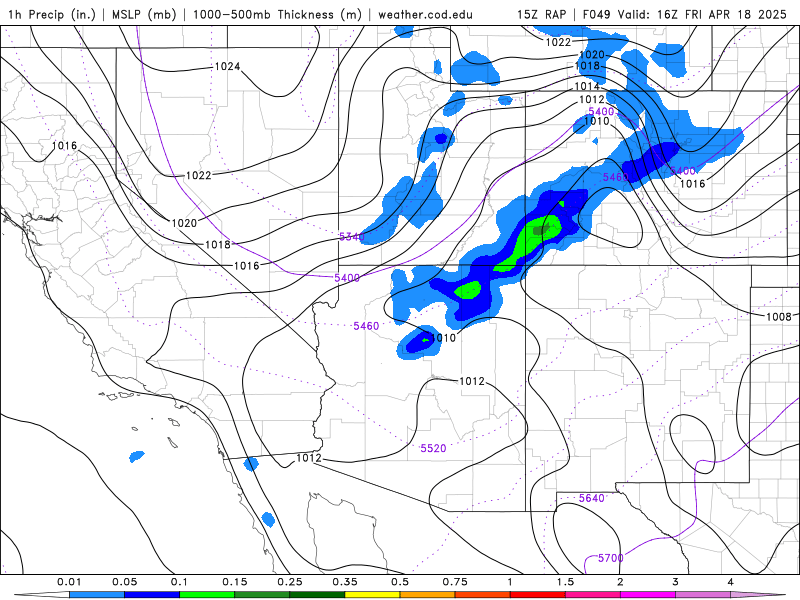Click the legend value '0.05'
Viewport: 800px width, 600px height.
(x=124, y=582)
